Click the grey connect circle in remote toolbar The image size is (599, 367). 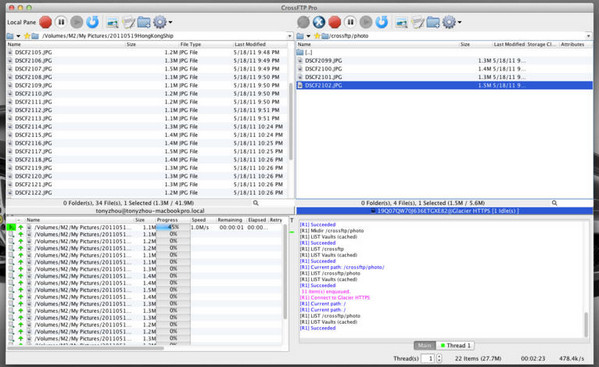click(303, 22)
